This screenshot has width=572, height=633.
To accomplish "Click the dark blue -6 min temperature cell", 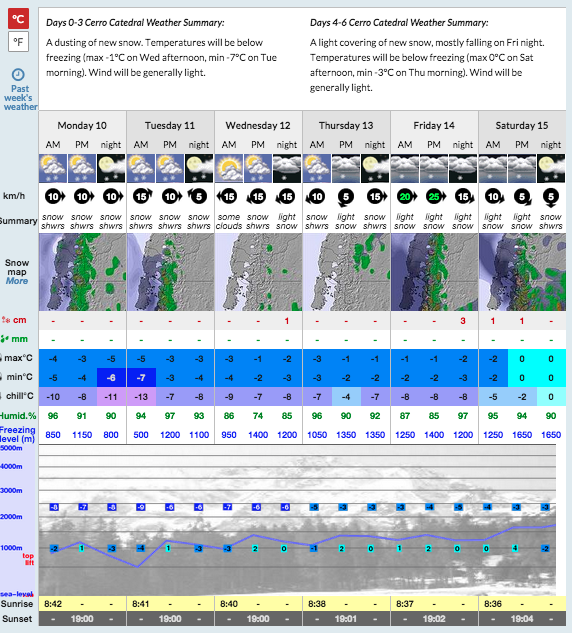I will [111, 378].
